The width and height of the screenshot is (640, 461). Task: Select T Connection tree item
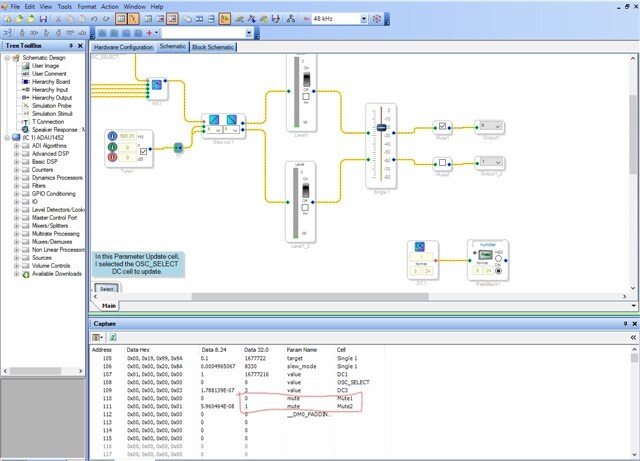48,122
